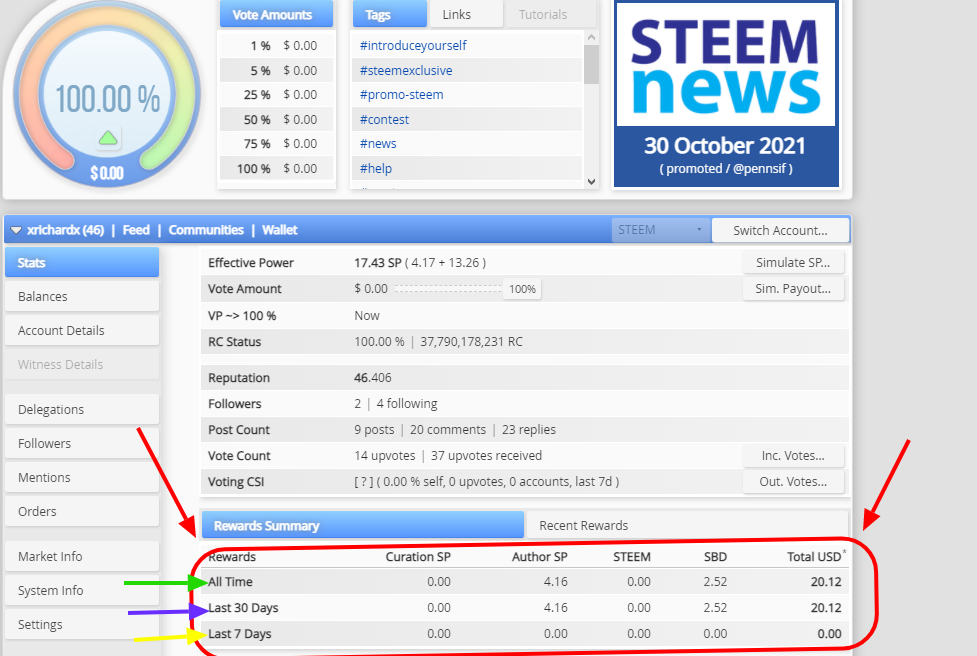Click the green voting power triangle icon
Image resolution: width=977 pixels, height=656 pixels.
coord(108,138)
